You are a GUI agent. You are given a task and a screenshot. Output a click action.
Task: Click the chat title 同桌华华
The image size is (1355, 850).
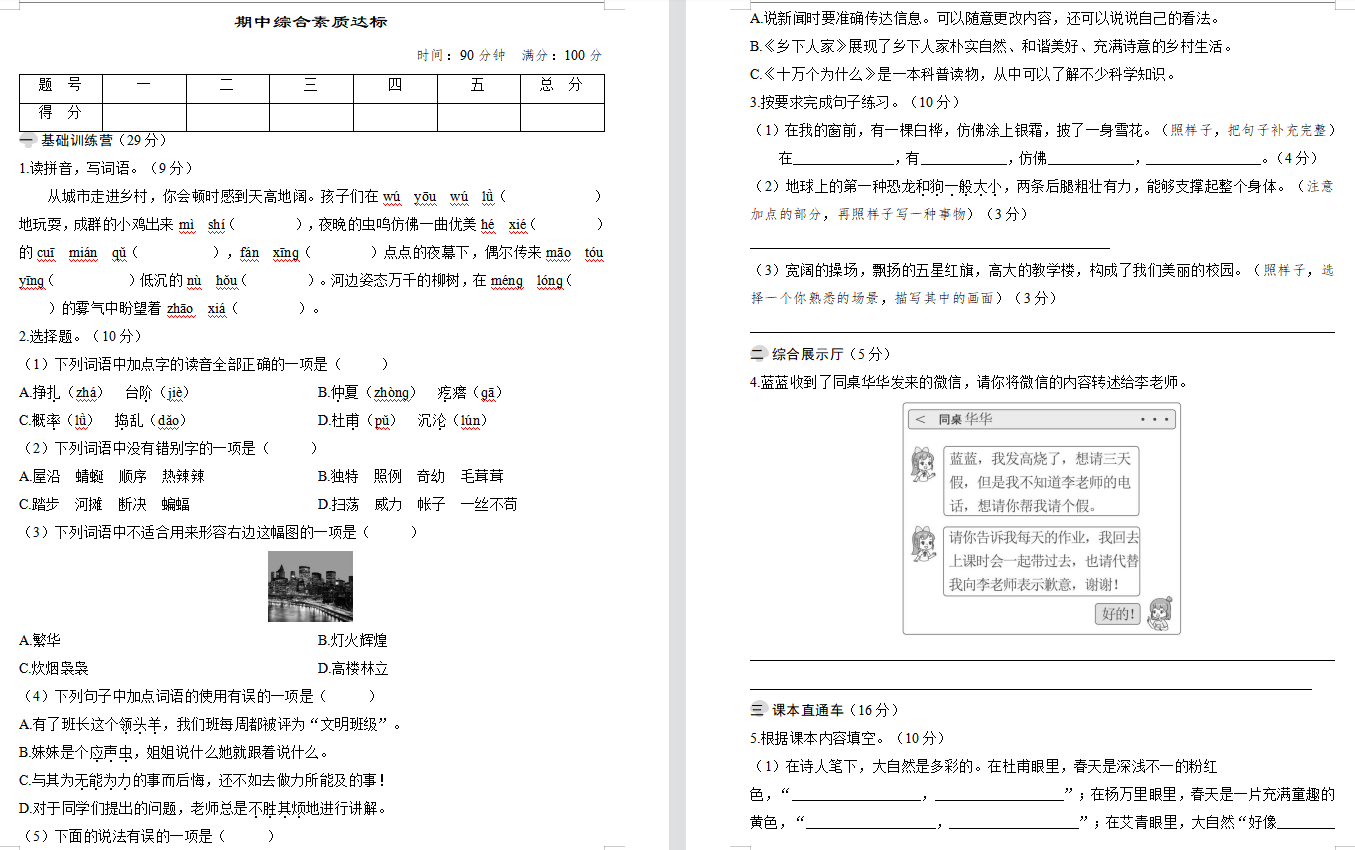[965, 420]
